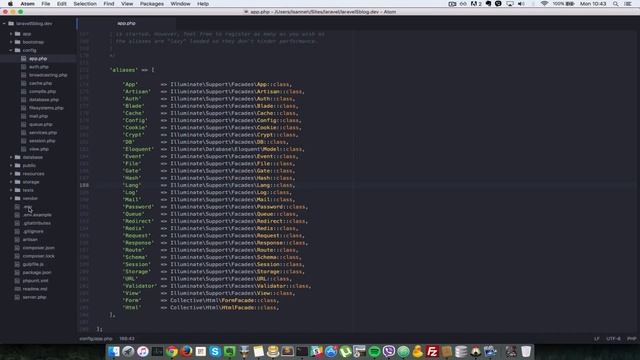Click the battery status indicator
This screenshot has width=640, height=360.
(564, 4)
